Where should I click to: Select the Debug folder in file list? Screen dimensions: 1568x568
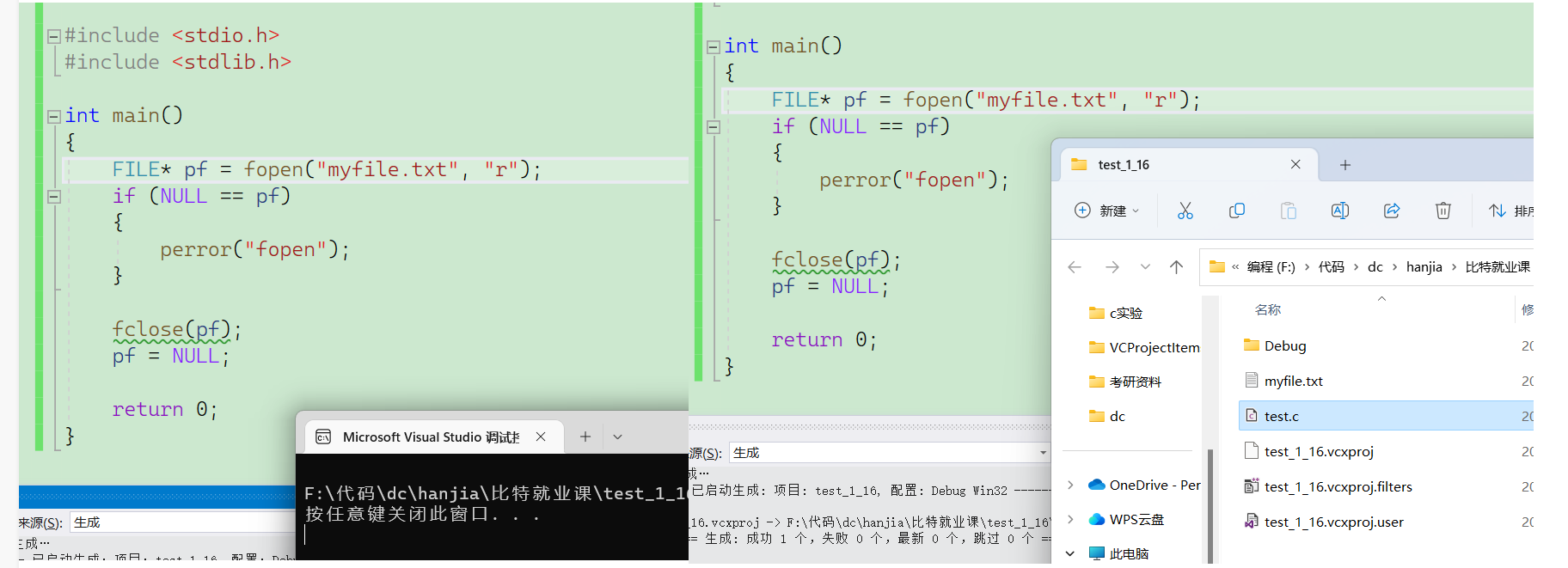coord(1386,346)
